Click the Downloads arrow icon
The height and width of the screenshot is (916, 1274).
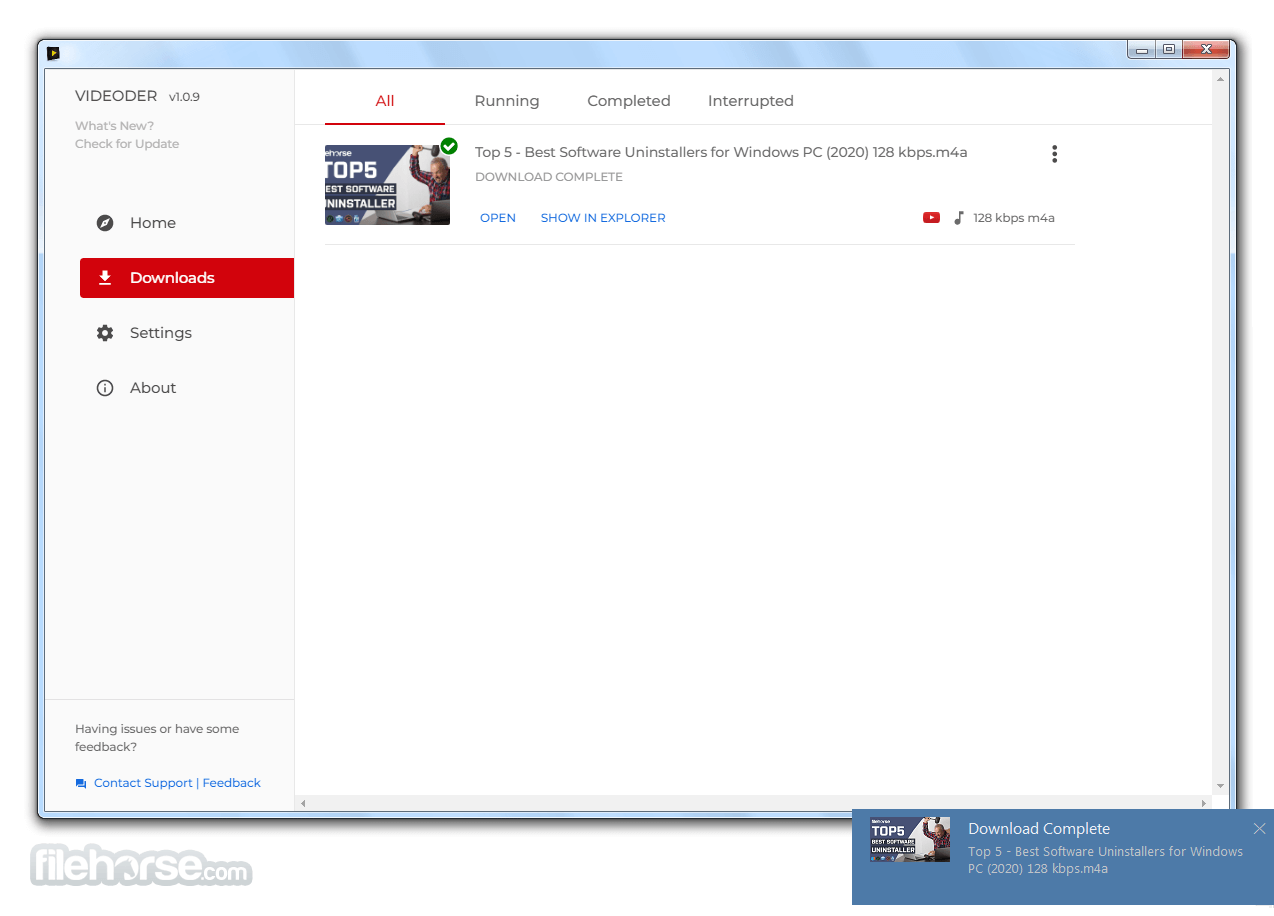pyautogui.click(x=105, y=278)
